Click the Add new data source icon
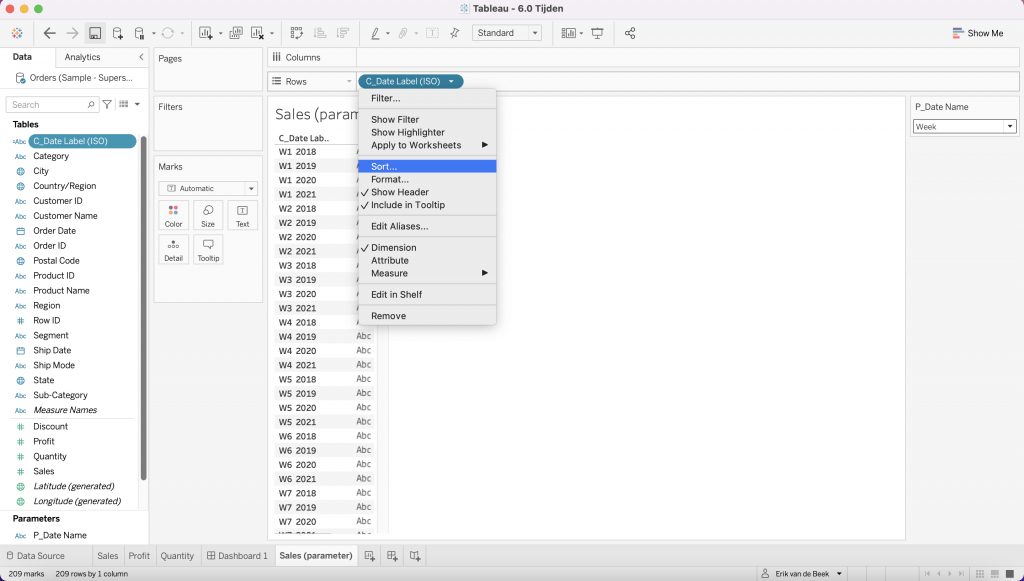Screen dimensions: 1024x581 (118, 33)
